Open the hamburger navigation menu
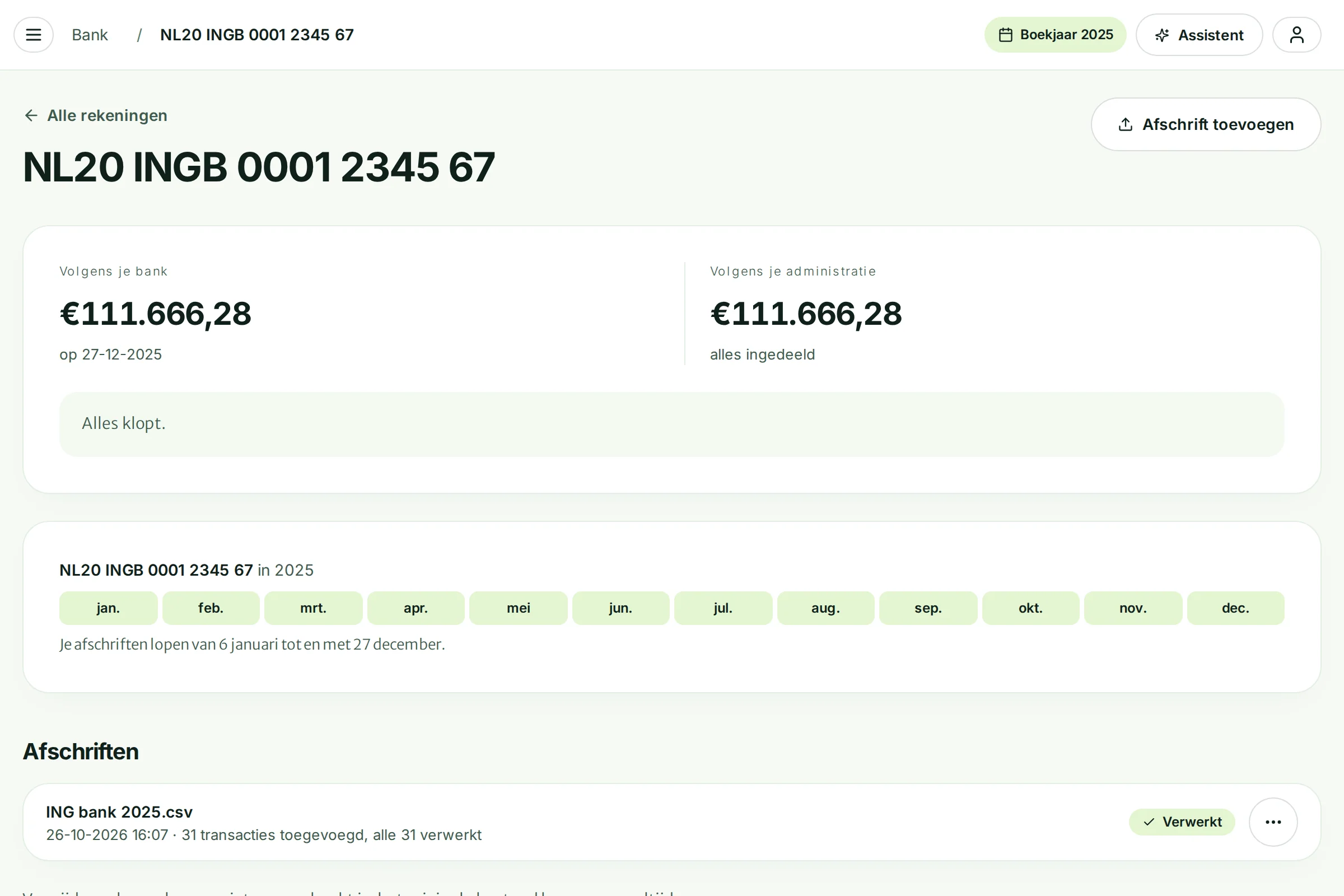The height and width of the screenshot is (896, 1344). tap(34, 35)
